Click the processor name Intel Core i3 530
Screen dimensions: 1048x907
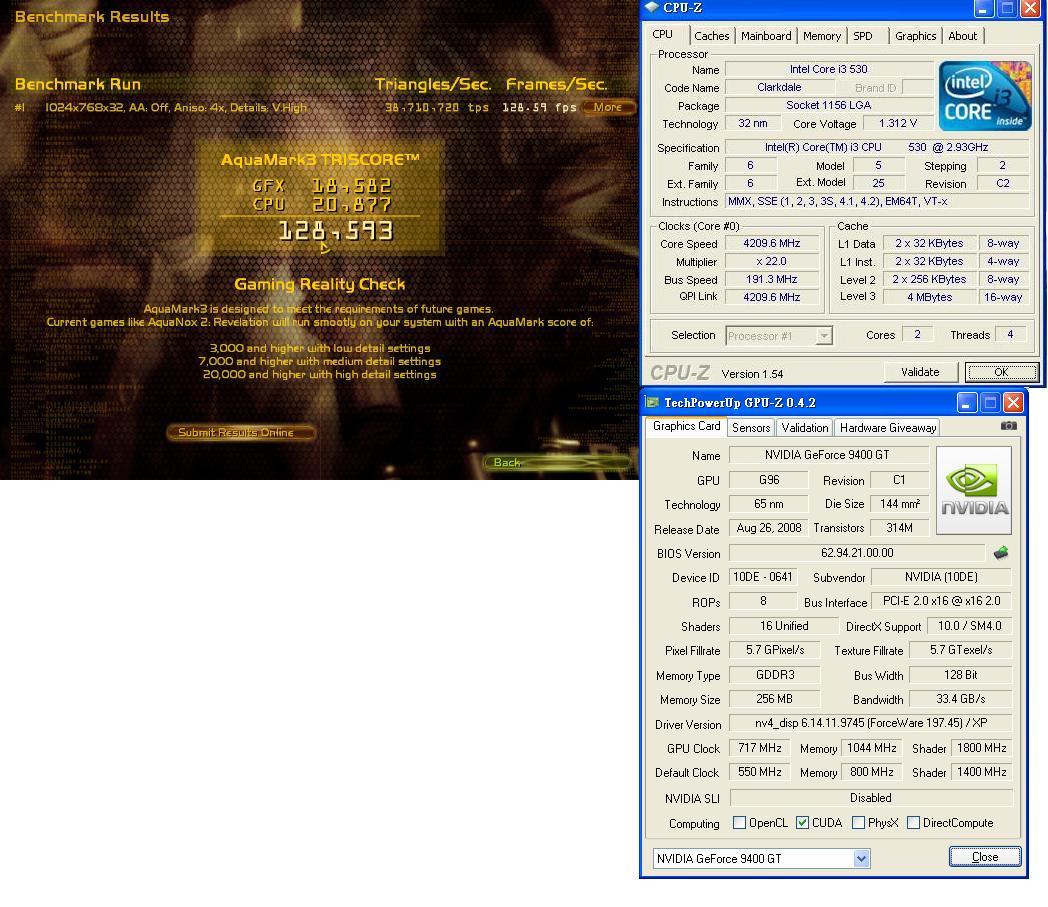click(x=828, y=69)
